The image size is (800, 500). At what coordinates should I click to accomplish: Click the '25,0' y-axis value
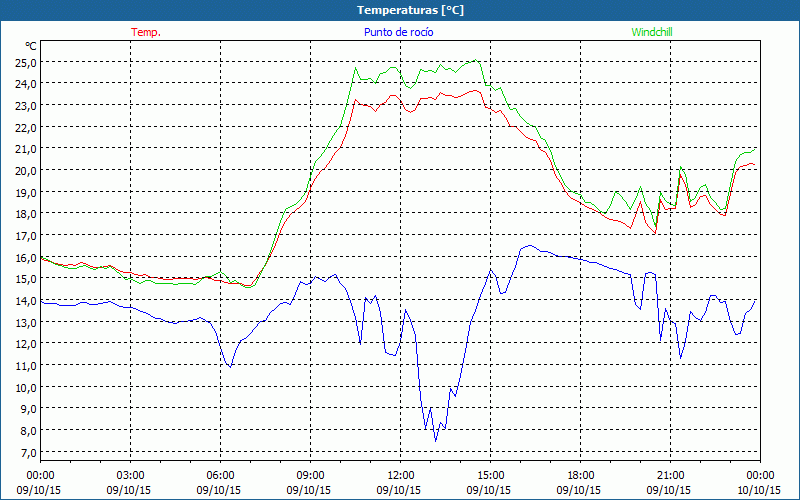(x=26, y=63)
